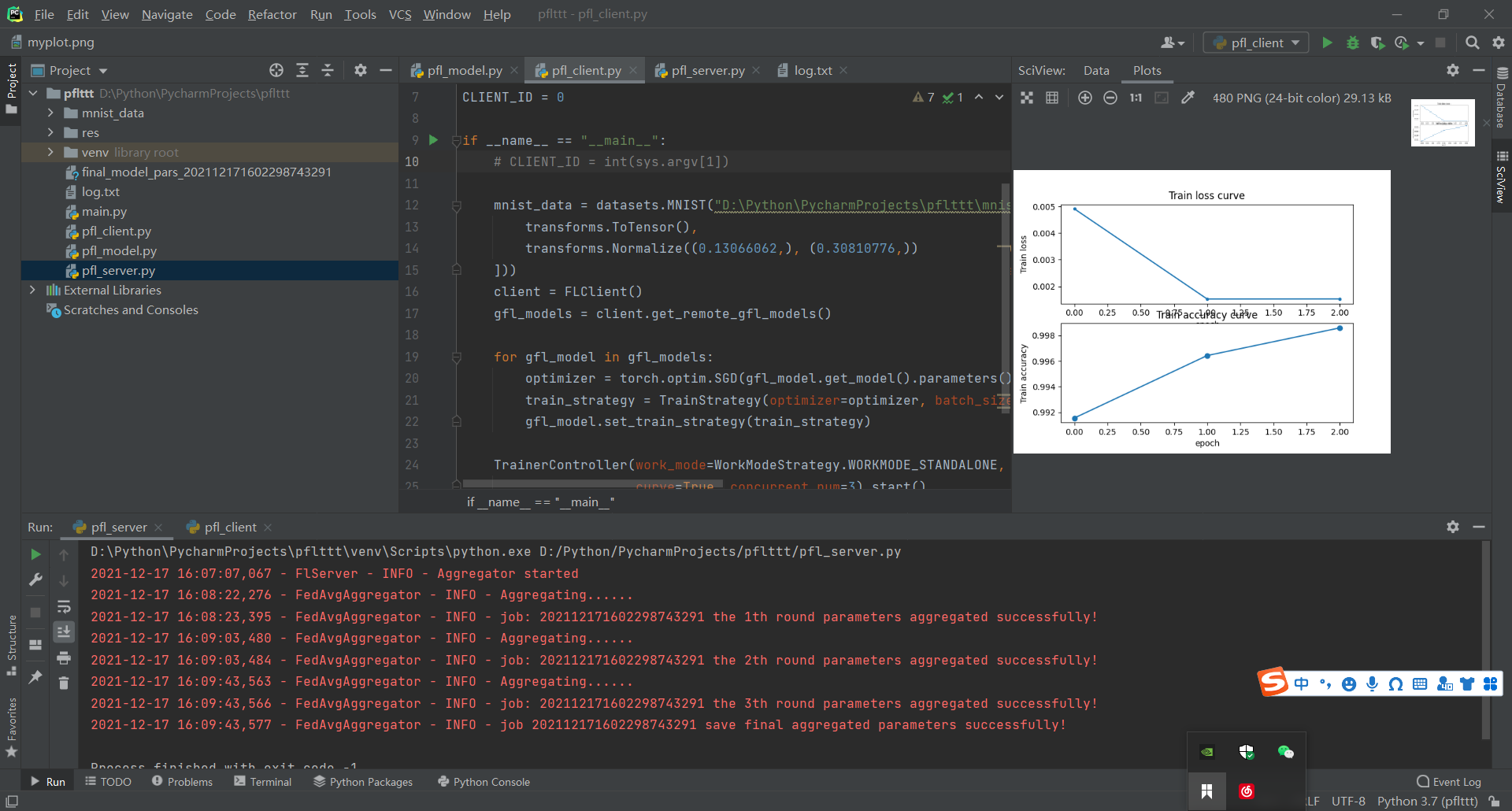
Task: Select the pfl_client run tab
Action: [230, 527]
